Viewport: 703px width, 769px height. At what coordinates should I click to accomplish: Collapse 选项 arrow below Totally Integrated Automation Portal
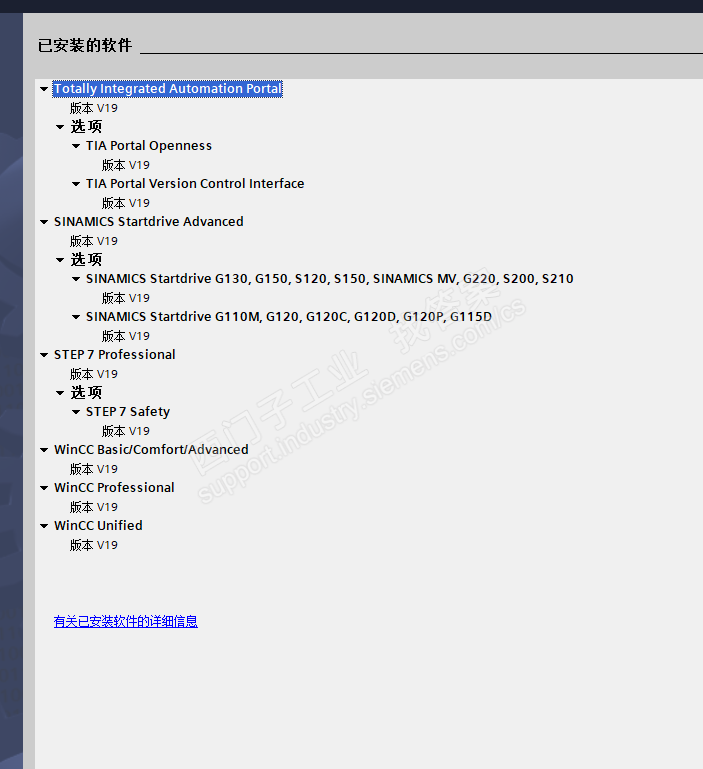point(60,127)
